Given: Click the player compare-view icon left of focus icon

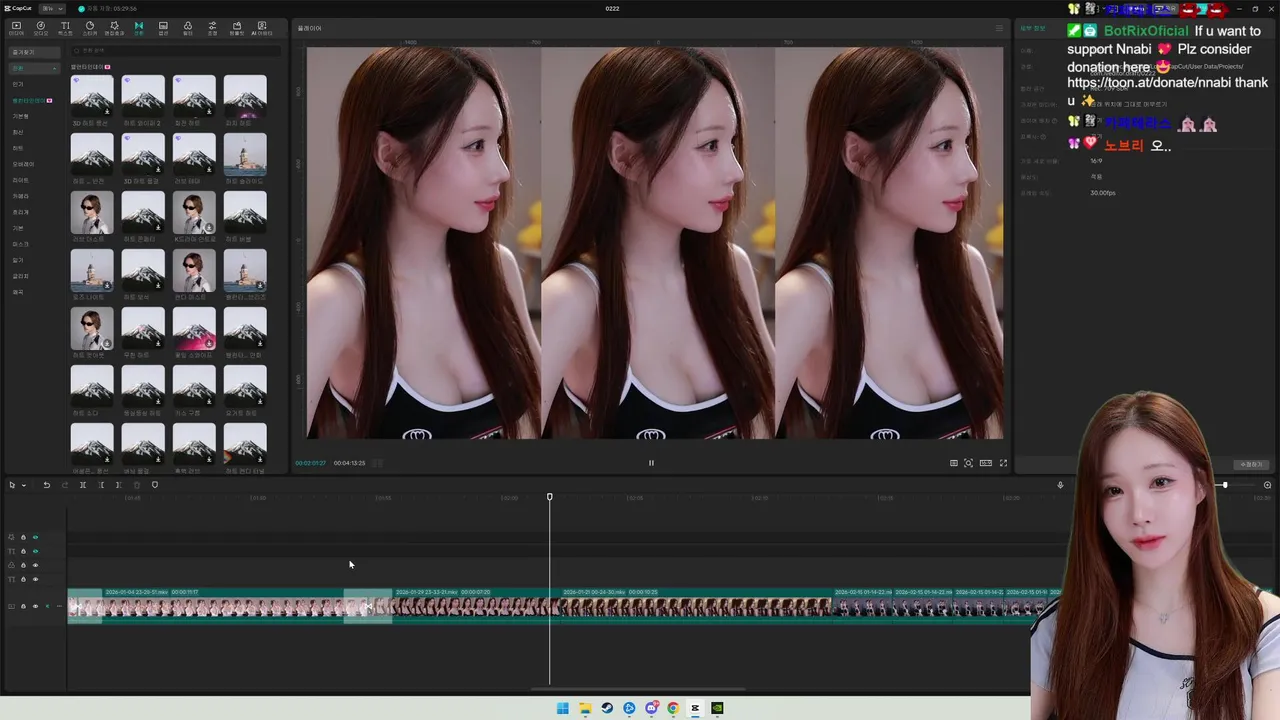Looking at the screenshot, I should 954,463.
